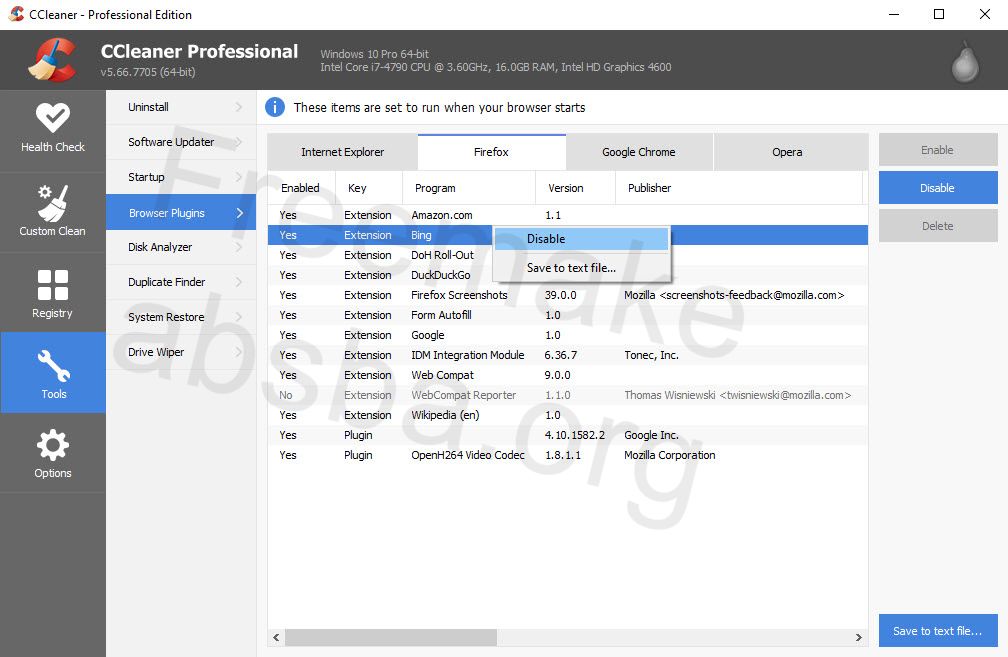
Task: Open the Duplicate Finder tool
Action: coord(181,282)
